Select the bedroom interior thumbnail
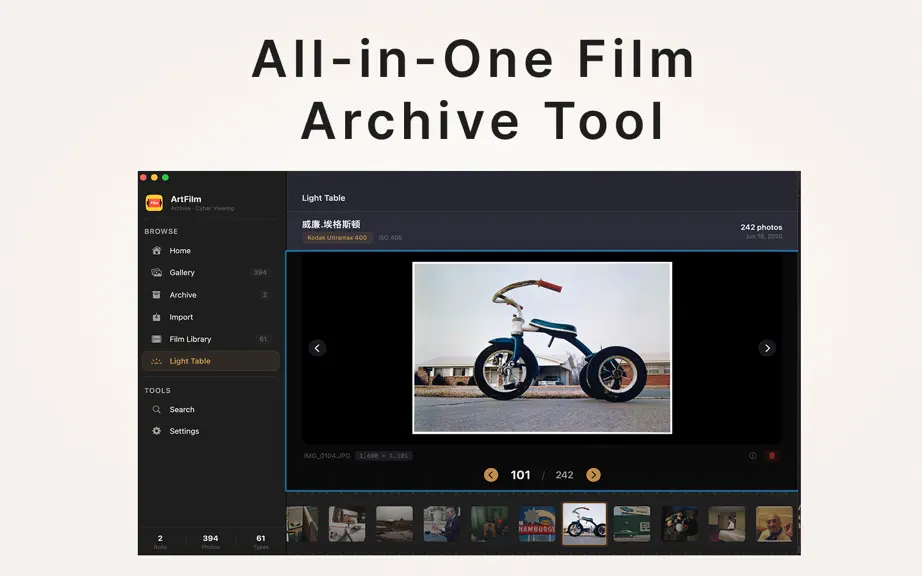922x576 pixels. tap(727, 524)
